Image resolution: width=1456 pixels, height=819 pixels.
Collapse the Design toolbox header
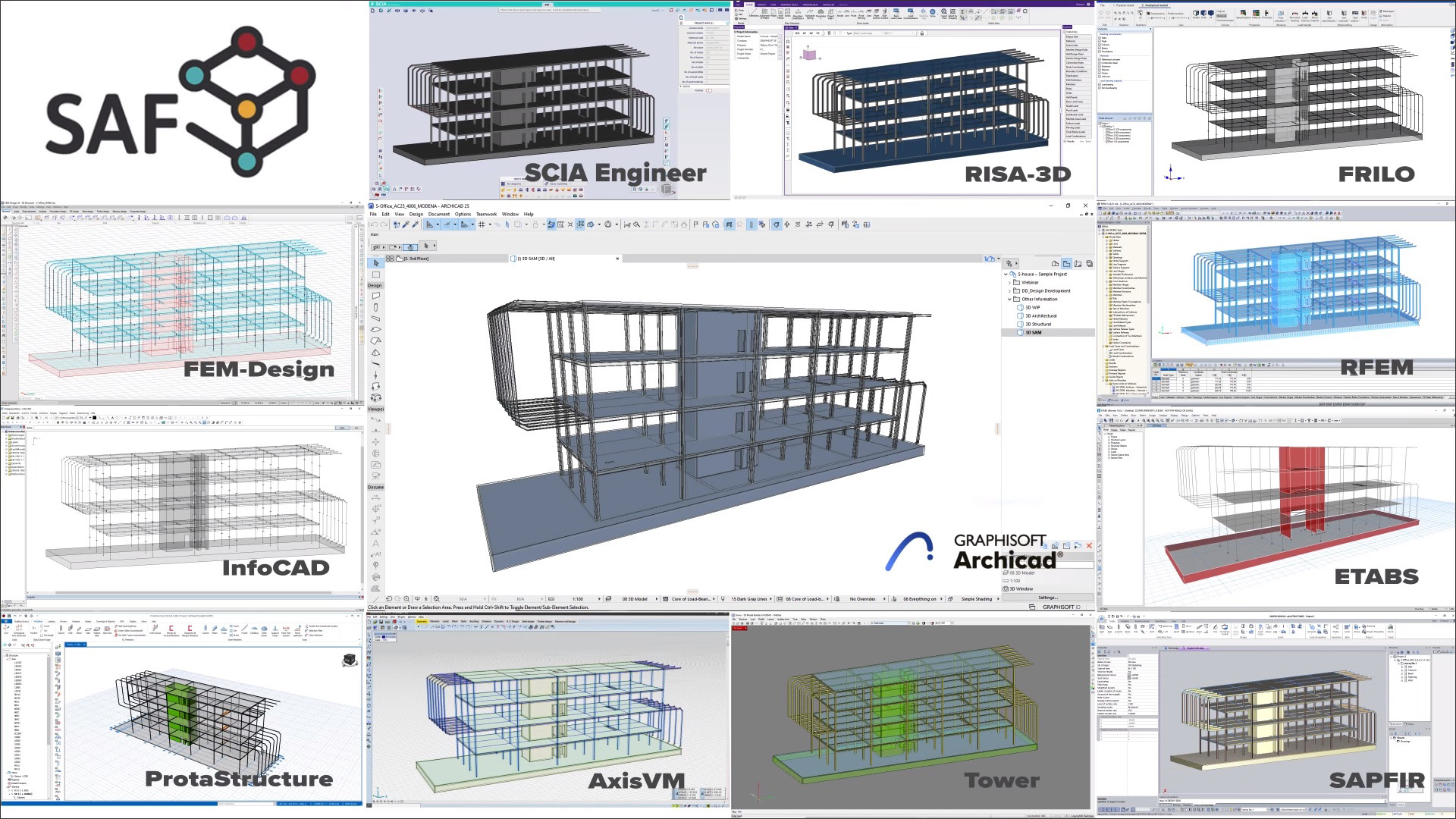pyautogui.click(x=375, y=285)
